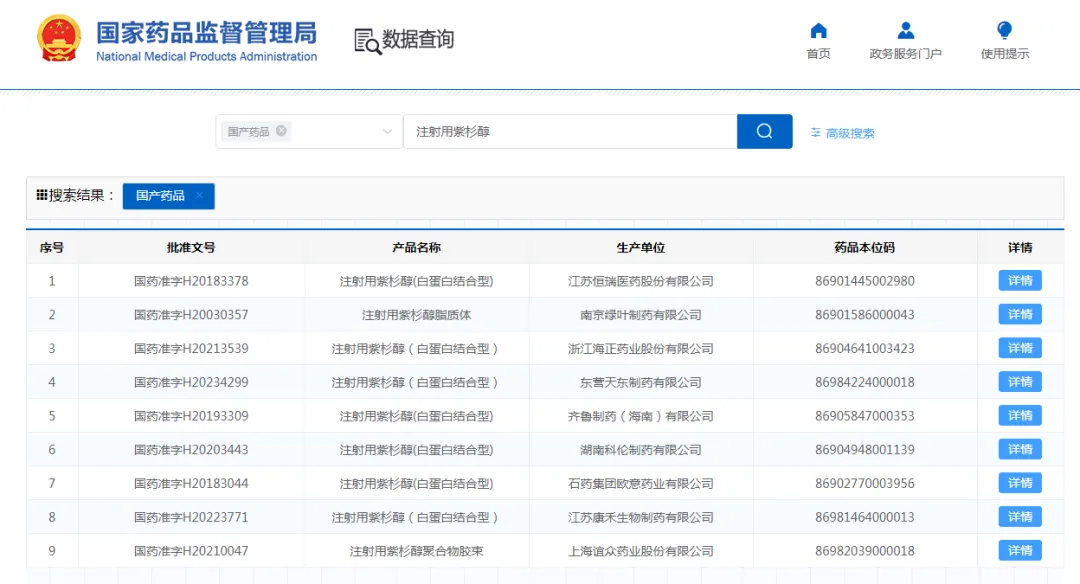
Task: Click the 批准文号 column header
Action: point(191,247)
